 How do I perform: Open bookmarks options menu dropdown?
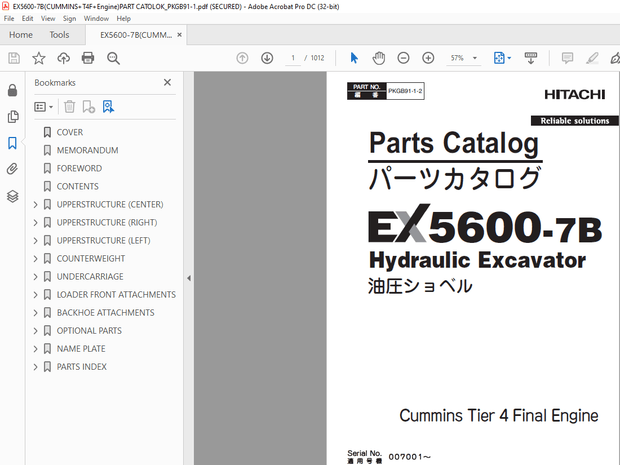point(43,107)
